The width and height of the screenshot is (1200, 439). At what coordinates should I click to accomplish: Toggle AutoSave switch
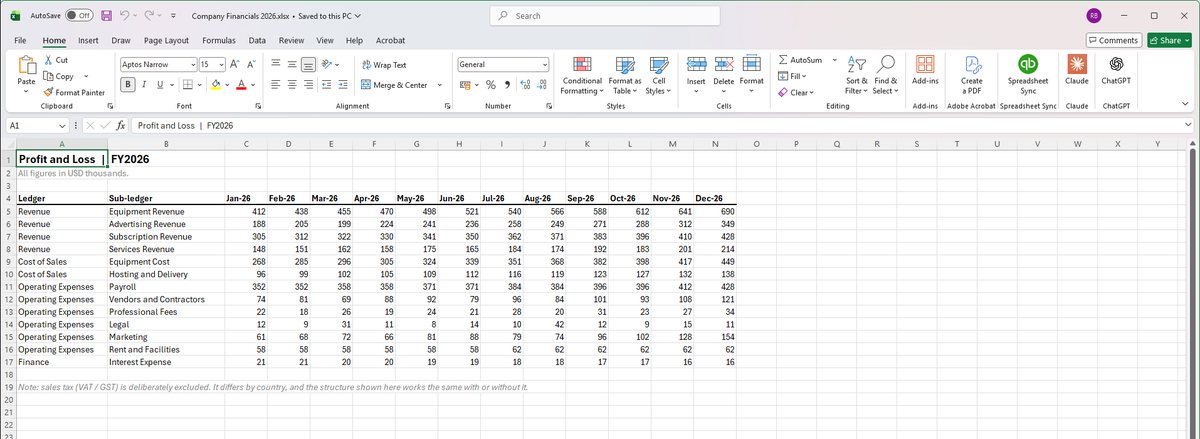click(79, 15)
